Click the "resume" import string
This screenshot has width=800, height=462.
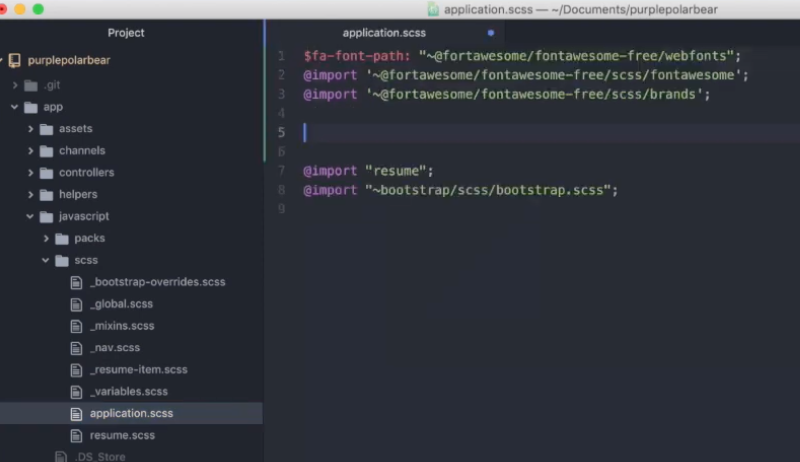point(396,171)
